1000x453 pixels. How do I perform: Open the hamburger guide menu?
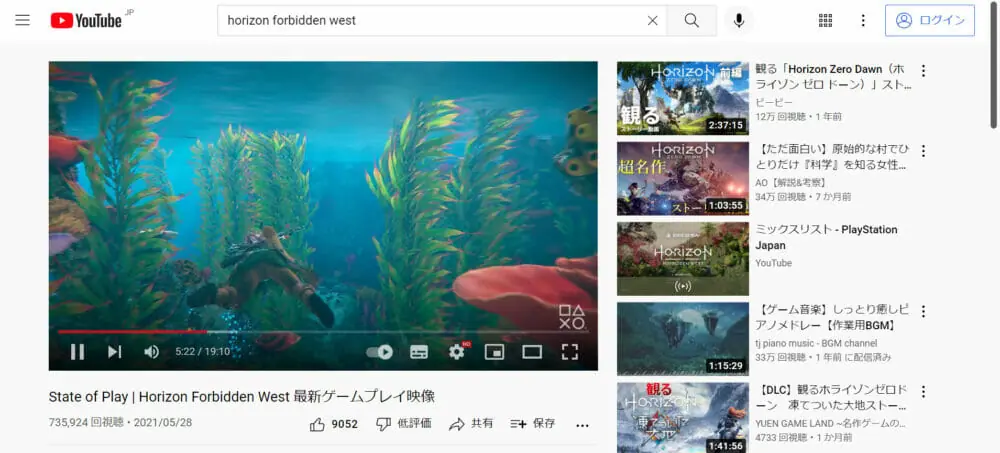click(x=22, y=20)
